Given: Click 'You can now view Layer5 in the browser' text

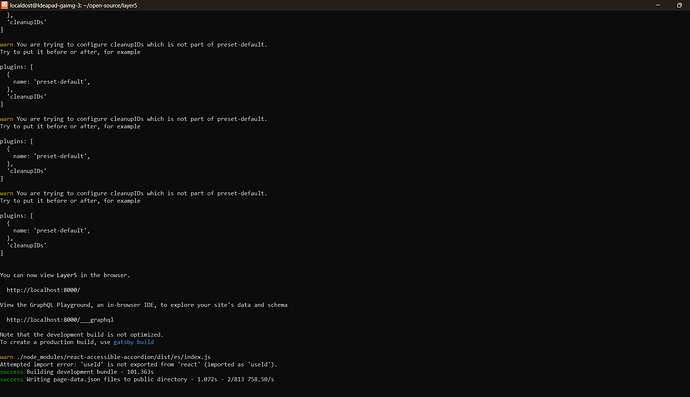Looking at the screenshot, I should (65, 275).
